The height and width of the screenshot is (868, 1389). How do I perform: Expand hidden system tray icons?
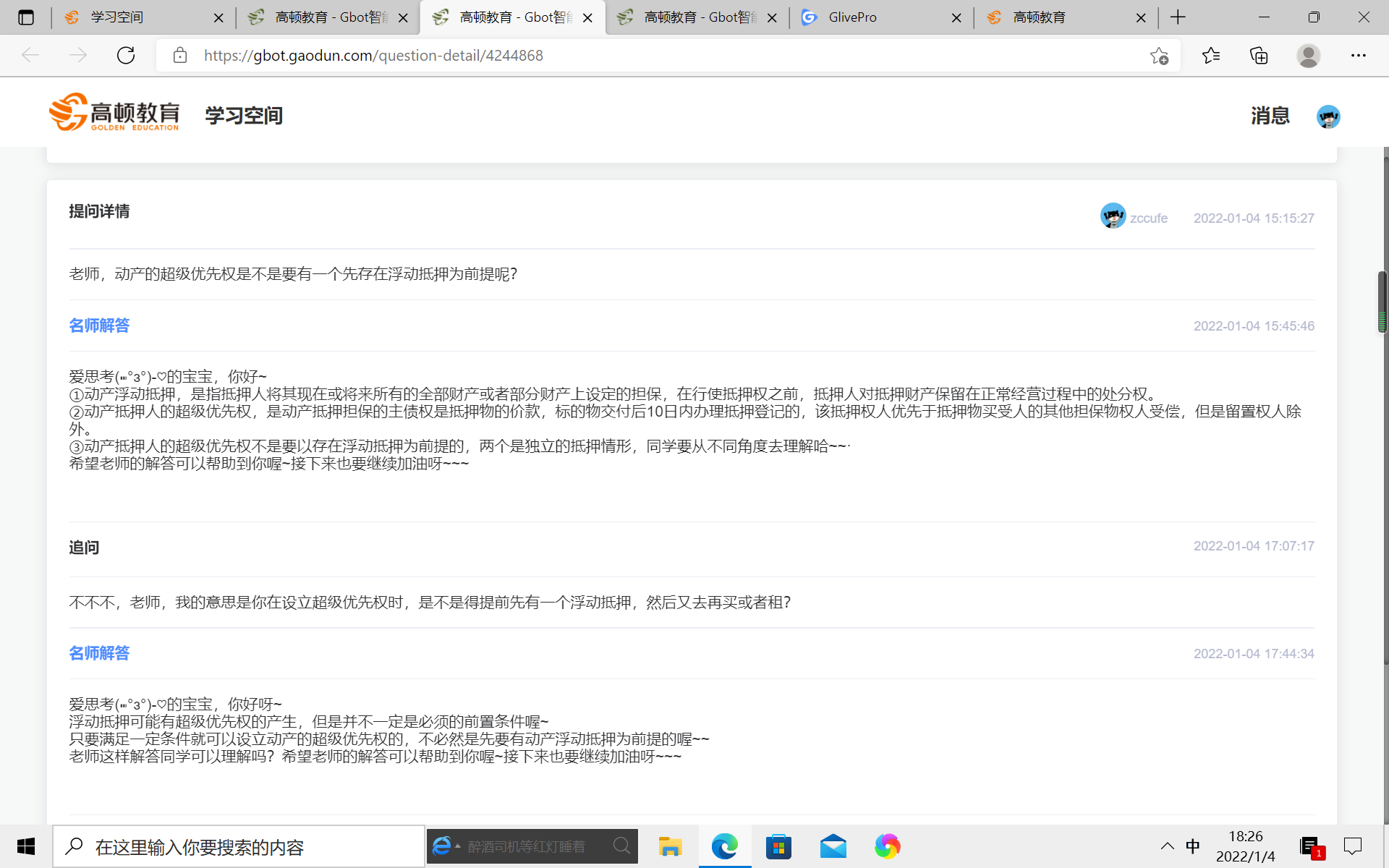(x=1167, y=846)
